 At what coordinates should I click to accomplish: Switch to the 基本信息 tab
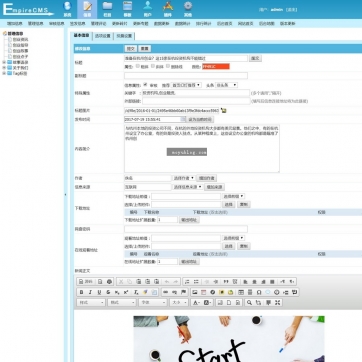[82, 35]
